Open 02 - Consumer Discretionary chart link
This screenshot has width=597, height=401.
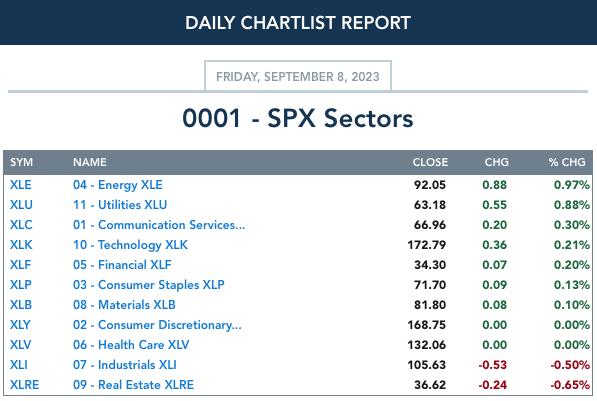(157, 325)
